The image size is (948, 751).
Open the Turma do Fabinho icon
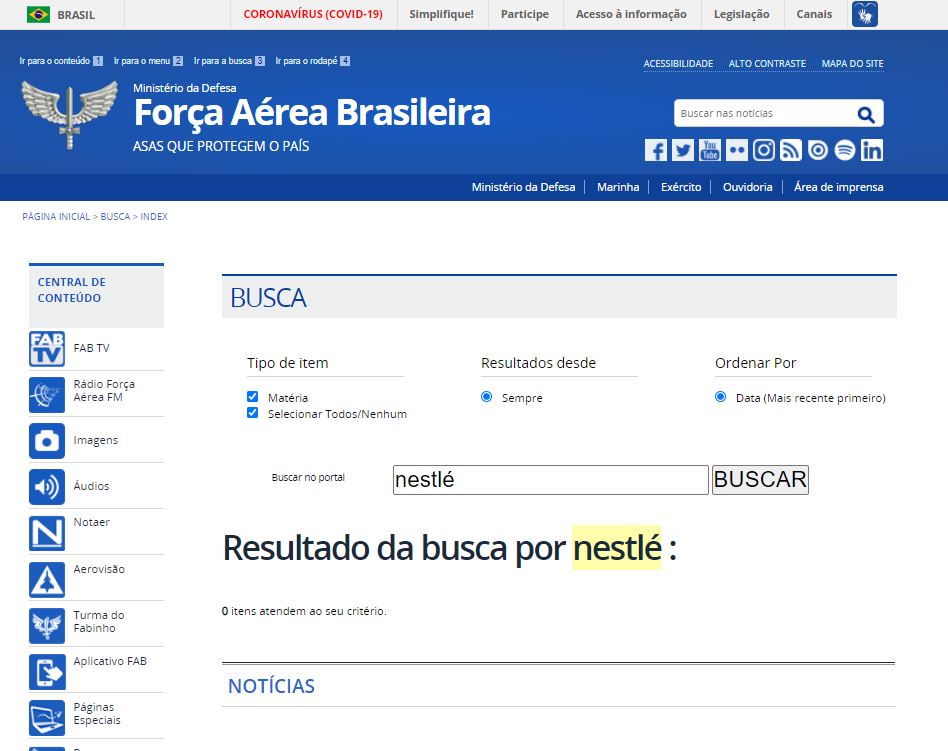(x=47, y=626)
